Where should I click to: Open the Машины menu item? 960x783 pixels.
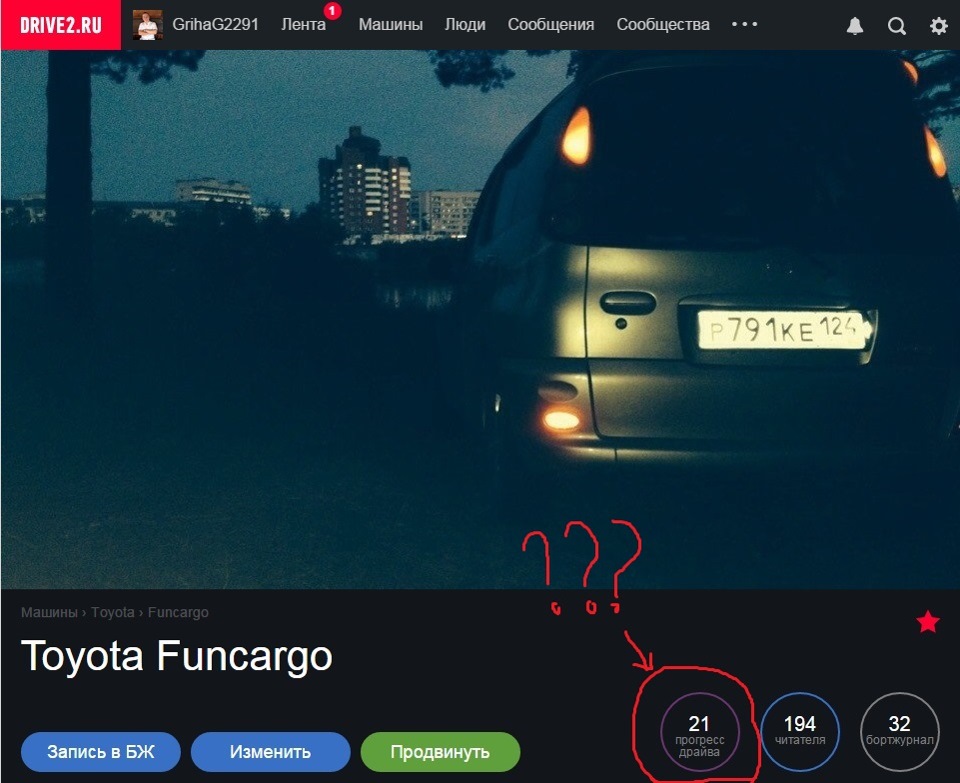click(390, 25)
